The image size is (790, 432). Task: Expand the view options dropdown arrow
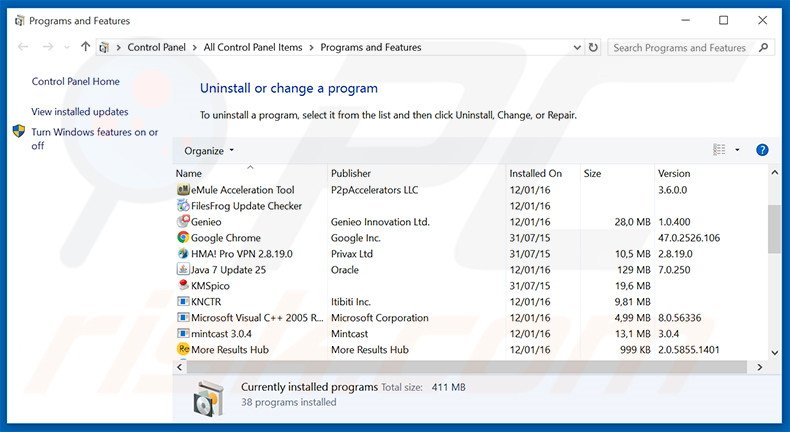click(737, 150)
